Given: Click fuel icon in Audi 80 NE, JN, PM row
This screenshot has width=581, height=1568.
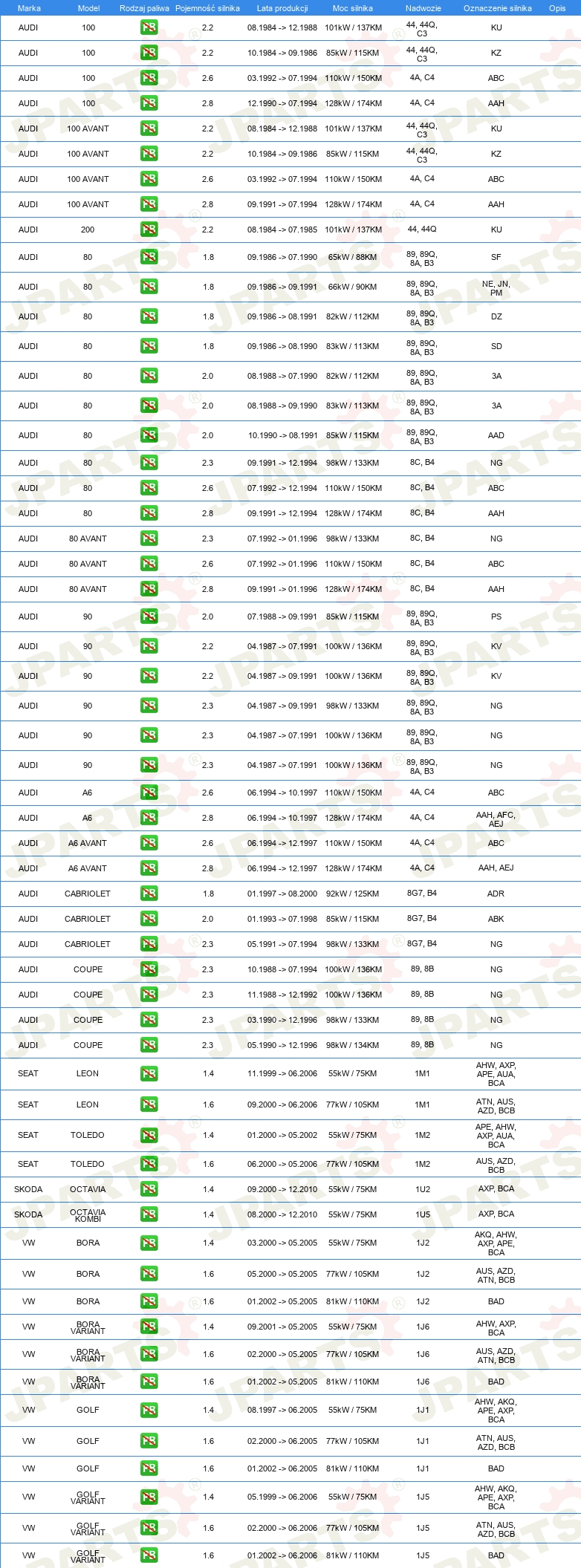Looking at the screenshot, I should point(149,287).
